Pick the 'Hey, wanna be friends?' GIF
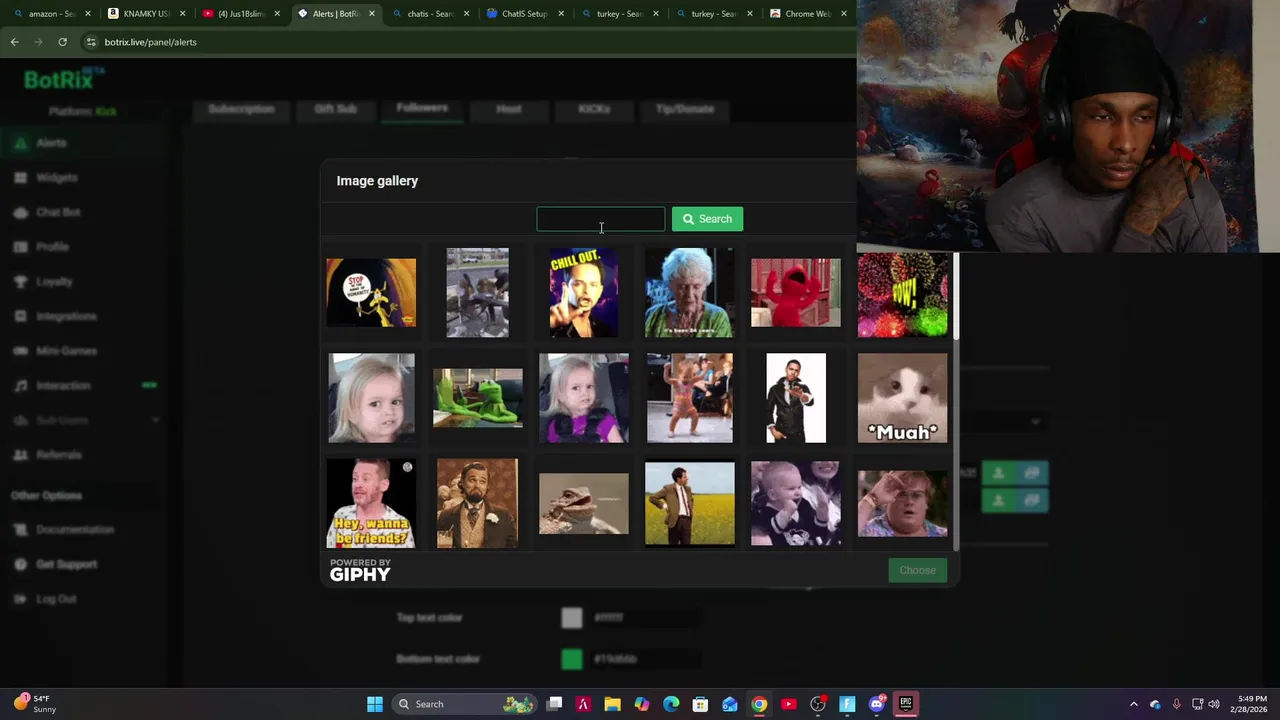 click(x=371, y=503)
